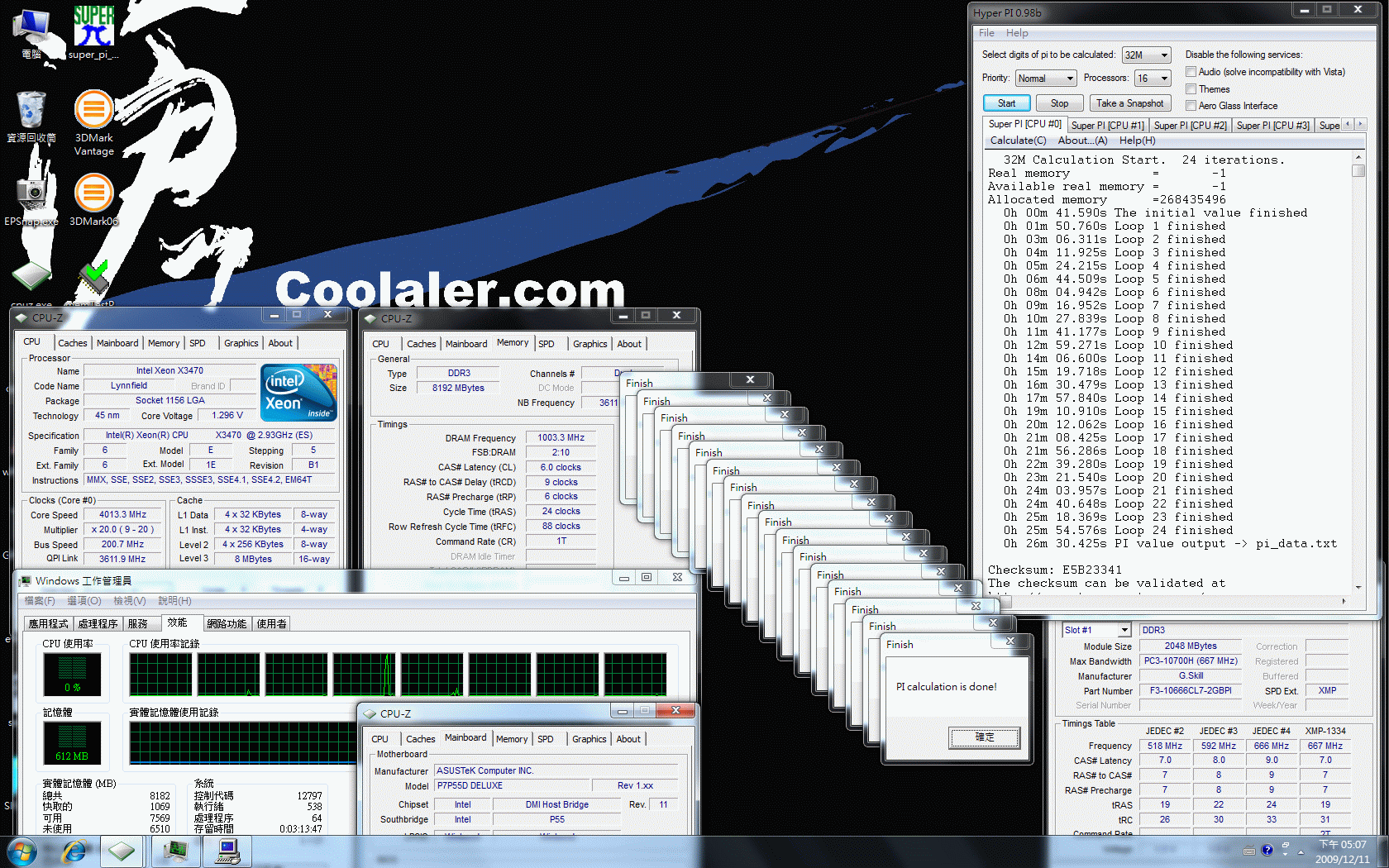Open 檔案(F) menu in Task Manager

coord(40,601)
